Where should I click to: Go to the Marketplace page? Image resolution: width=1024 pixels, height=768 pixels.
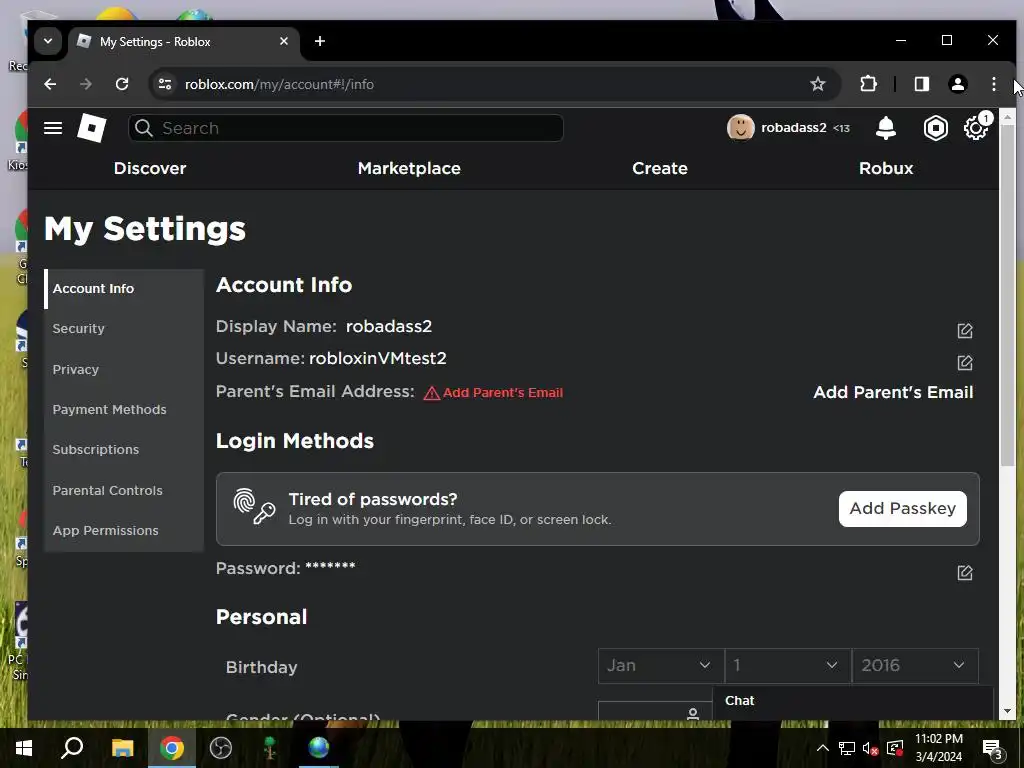pyautogui.click(x=409, y=168)
